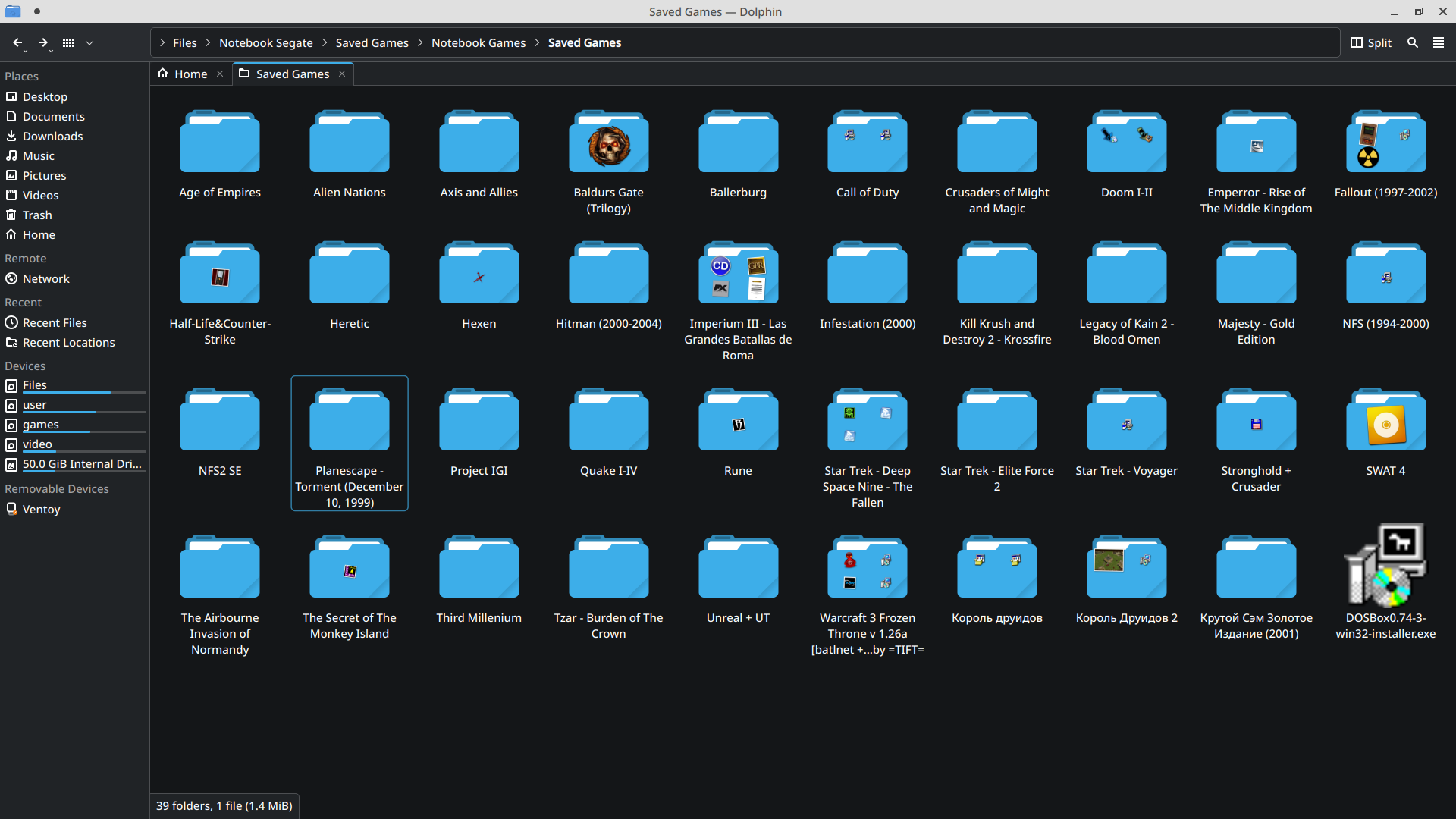Viewport: 1456px width, 819px height.
Task: Open the hamburger menu icon
Action: (1438, 43)
